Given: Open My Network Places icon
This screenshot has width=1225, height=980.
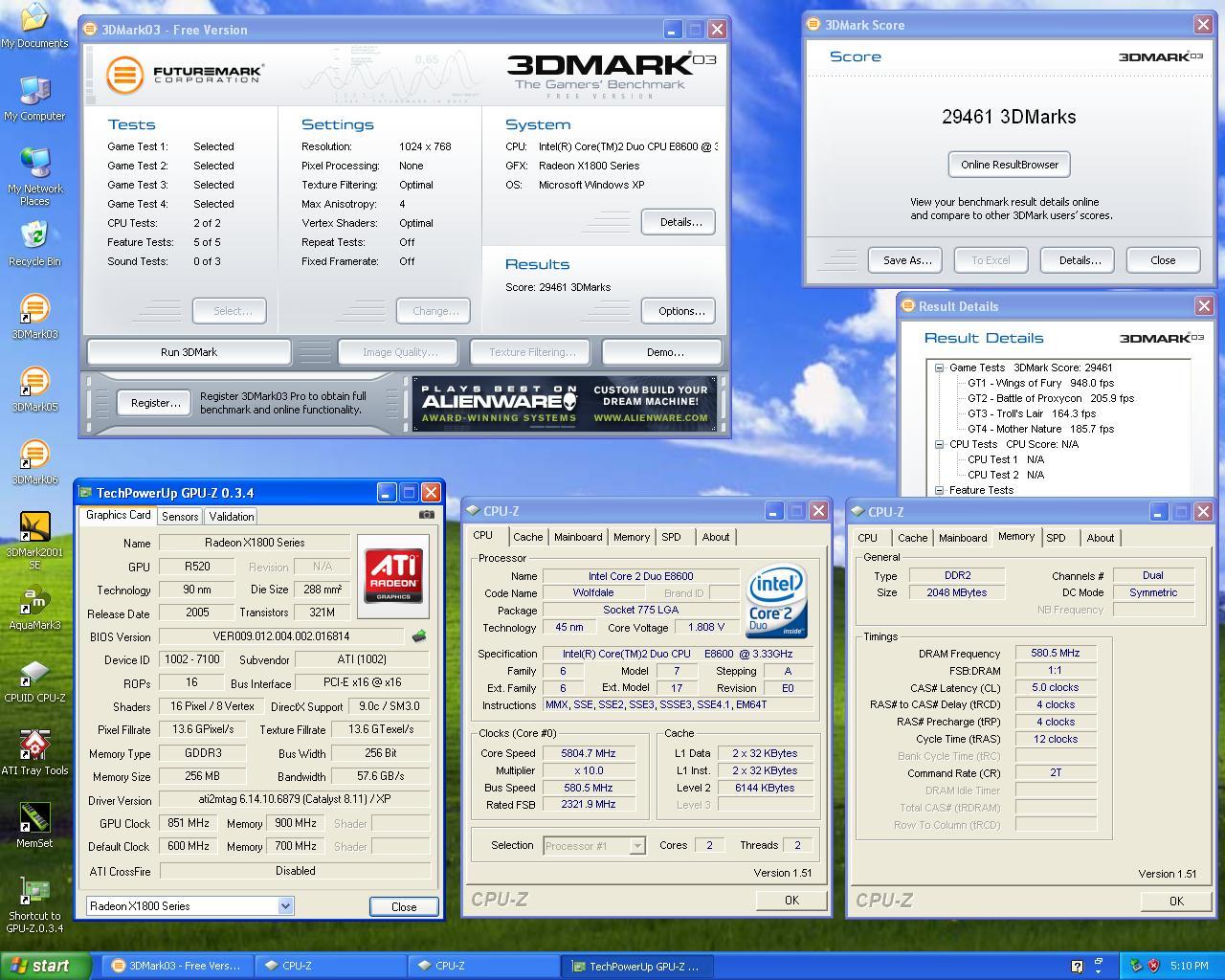Looking at the screenshot, I should tap(34, 177).
